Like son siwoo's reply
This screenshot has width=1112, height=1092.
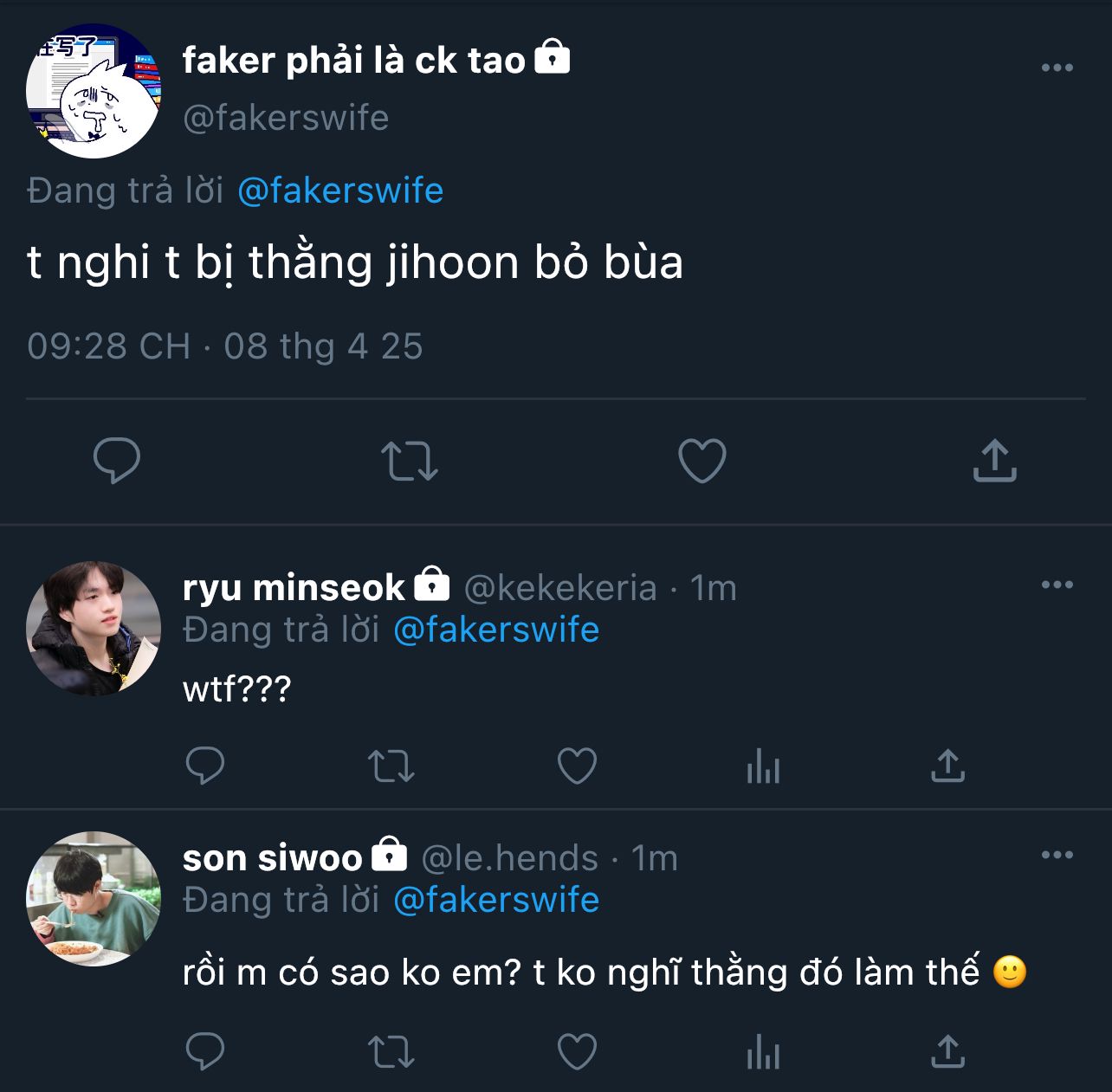[x=577, y=1051]
